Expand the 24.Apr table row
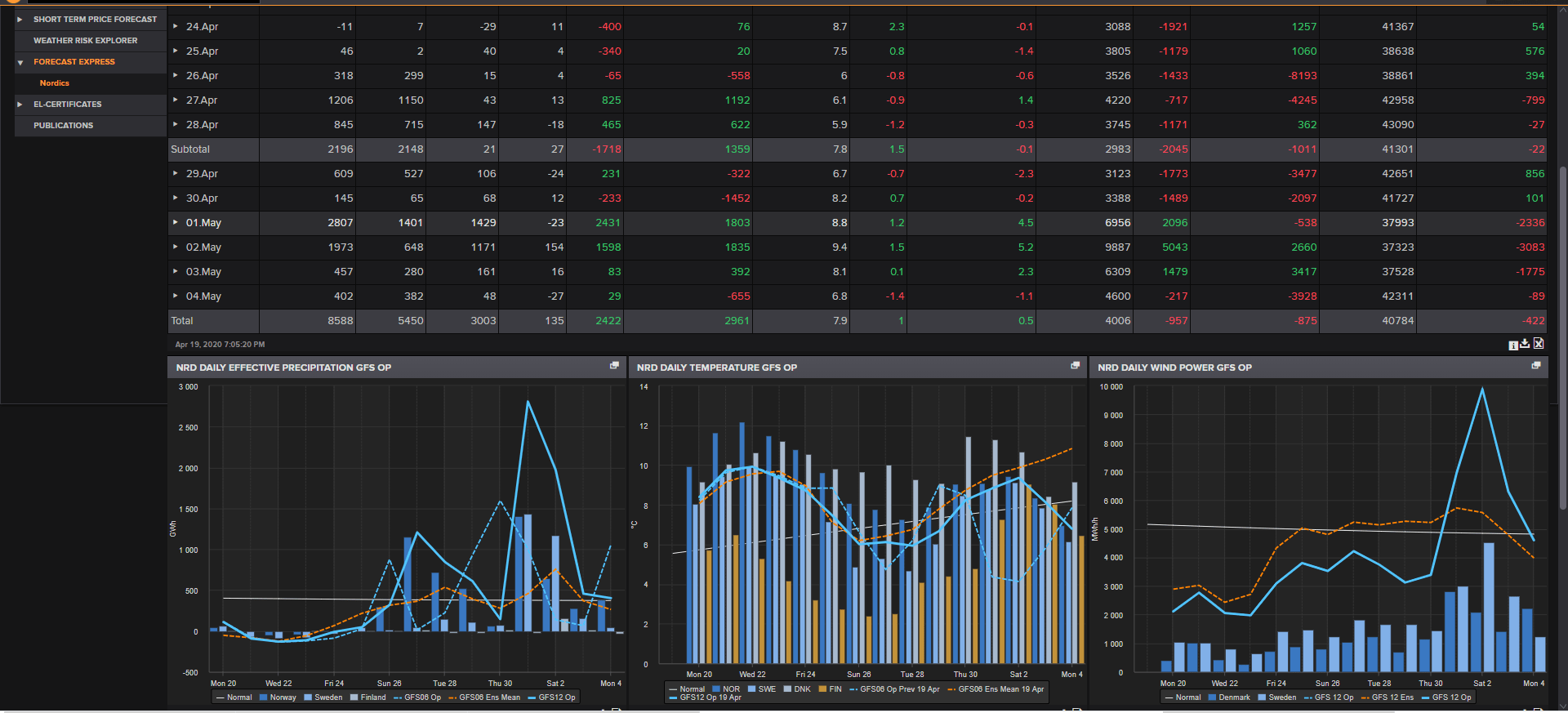1568x713 pixels. click(x=176, y=26)
